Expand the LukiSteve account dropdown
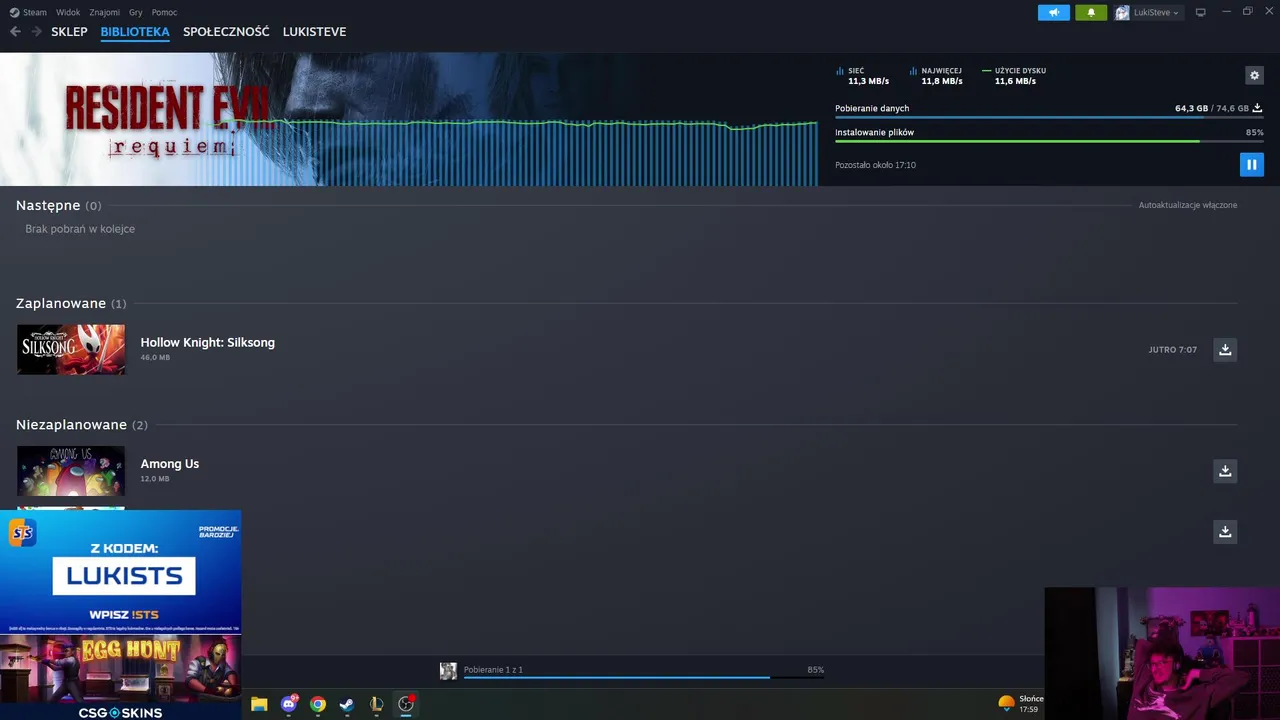The width and height of the screenshot is (1280, 720). [x=1148, y=12]
